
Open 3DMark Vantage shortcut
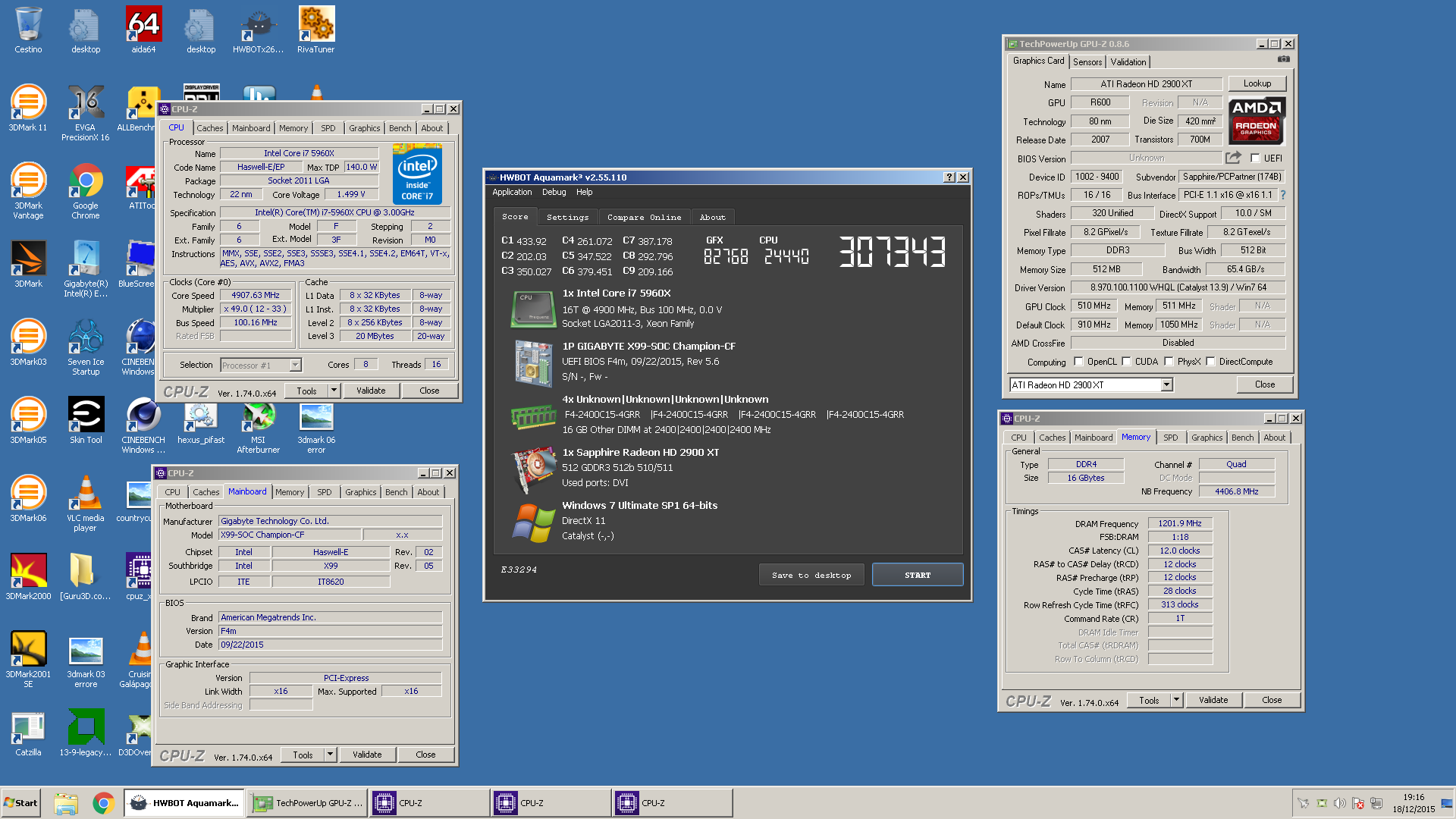pos(28,191)
